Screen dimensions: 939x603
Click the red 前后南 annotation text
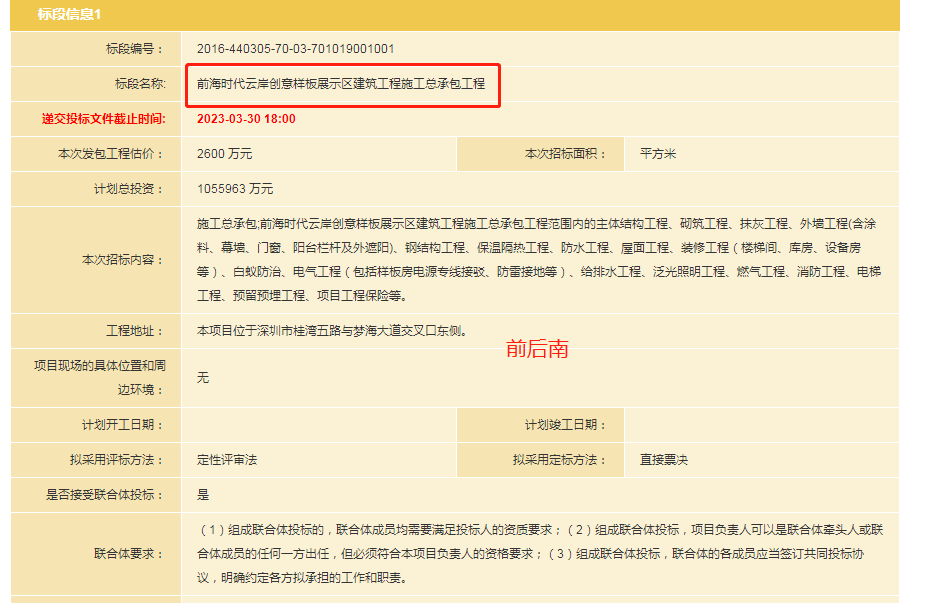[537, 349]
